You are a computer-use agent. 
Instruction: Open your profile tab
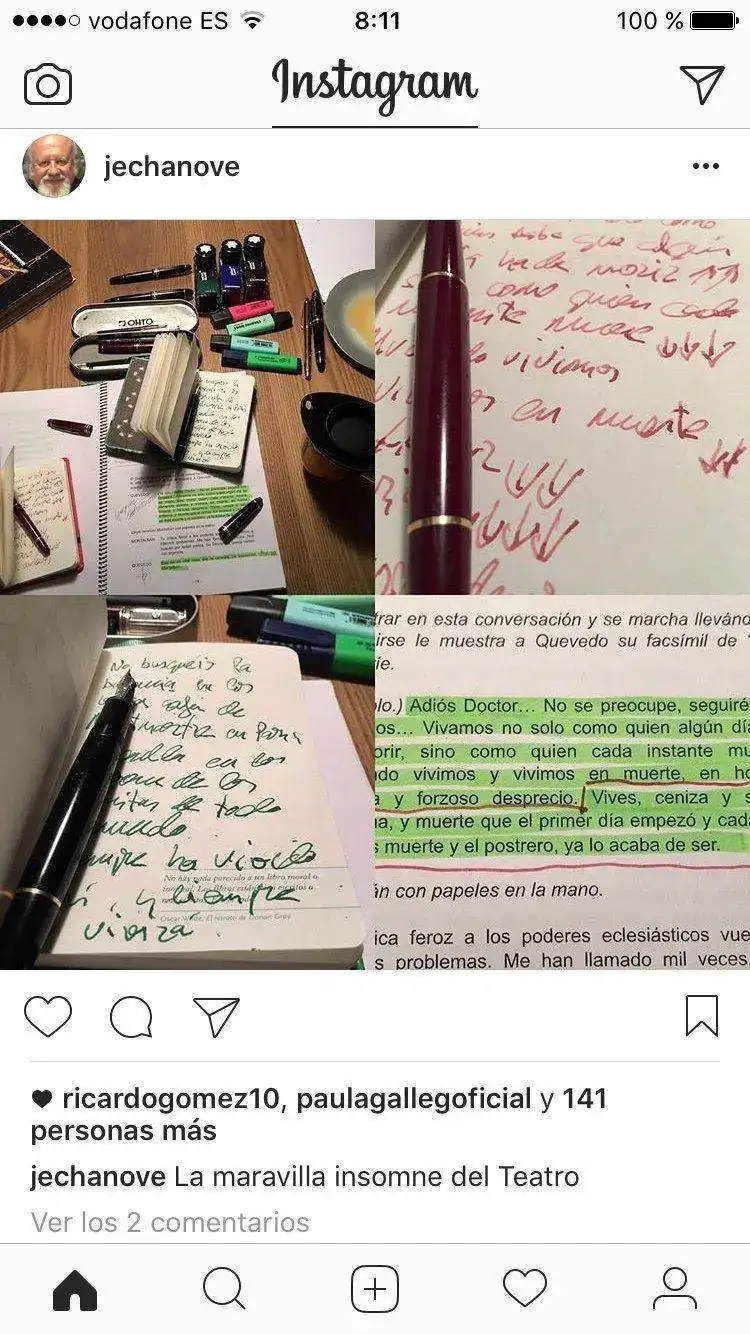tap(675, 1289)
